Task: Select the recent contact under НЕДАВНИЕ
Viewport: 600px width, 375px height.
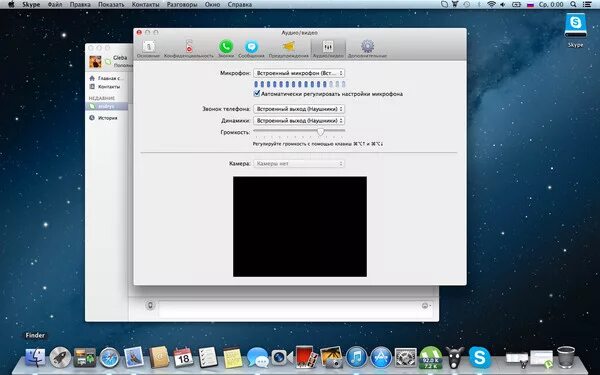Action: 107,106
